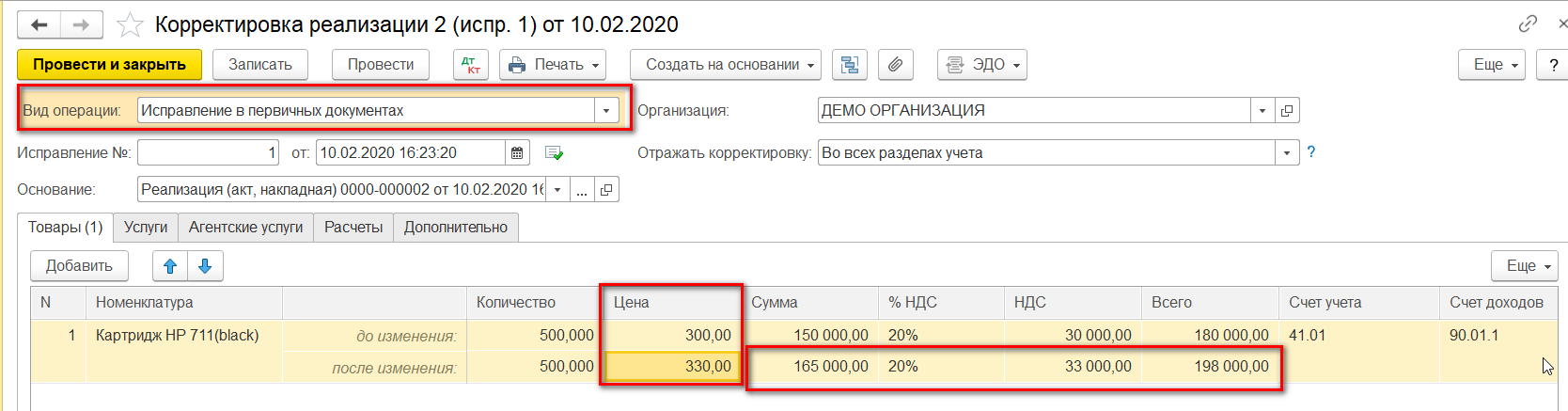
Task: Click the Исправление № input field
Action: (x=208, y=152)
